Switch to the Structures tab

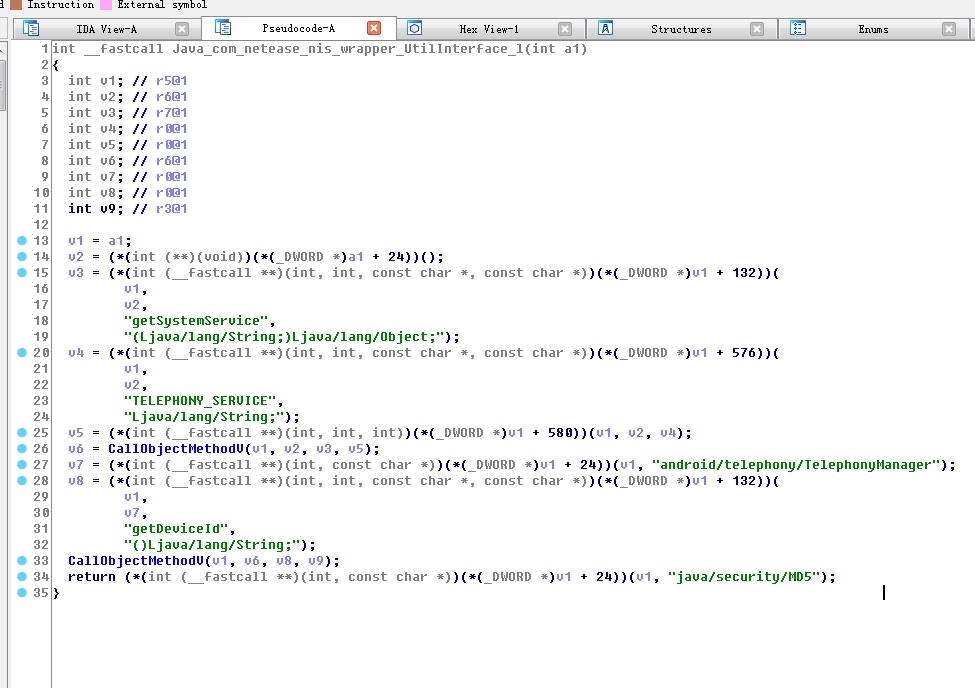pyautogui.click(x=681, y=29)
